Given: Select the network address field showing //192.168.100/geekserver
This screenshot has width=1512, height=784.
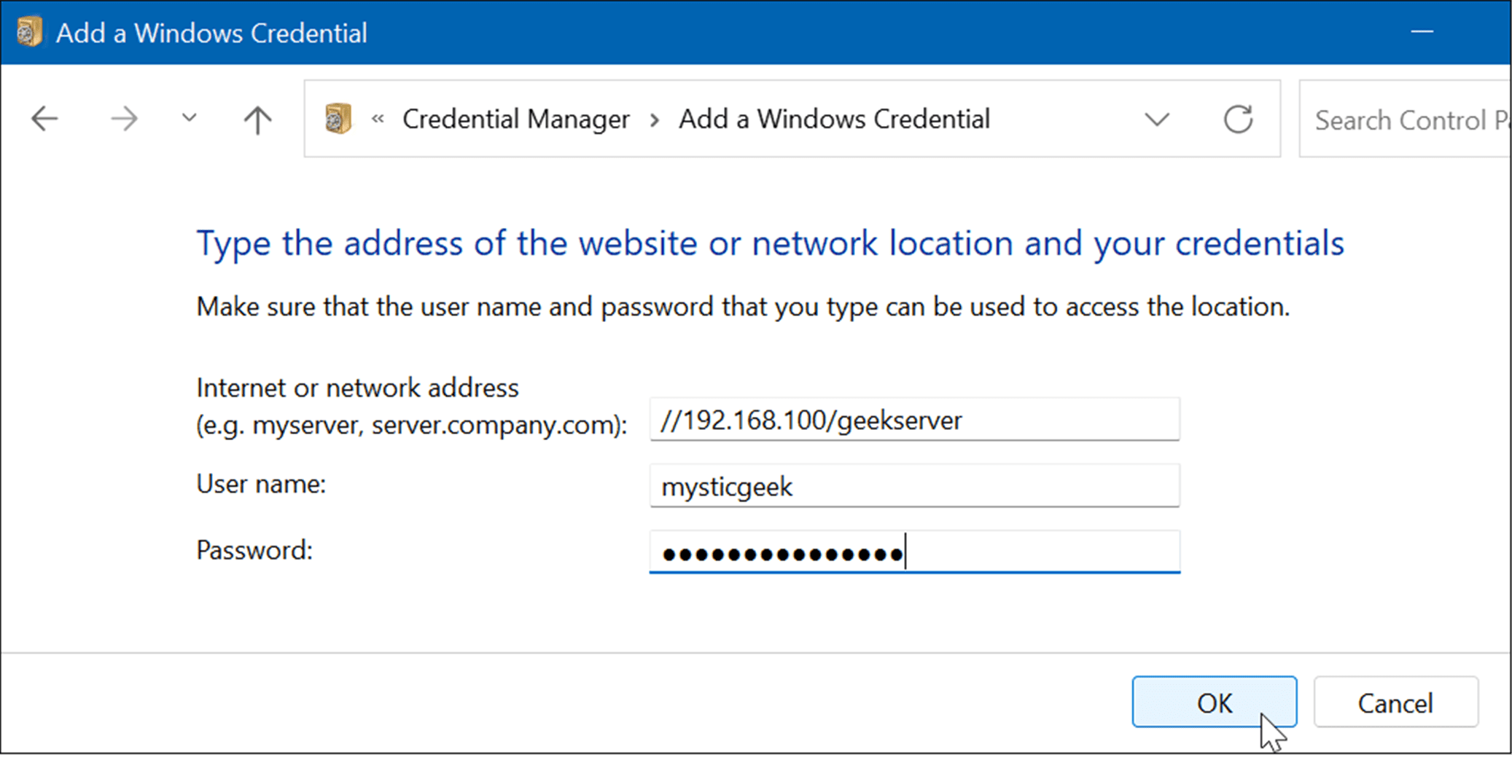Looking at the screenshot, I should [x=915, y=420].
